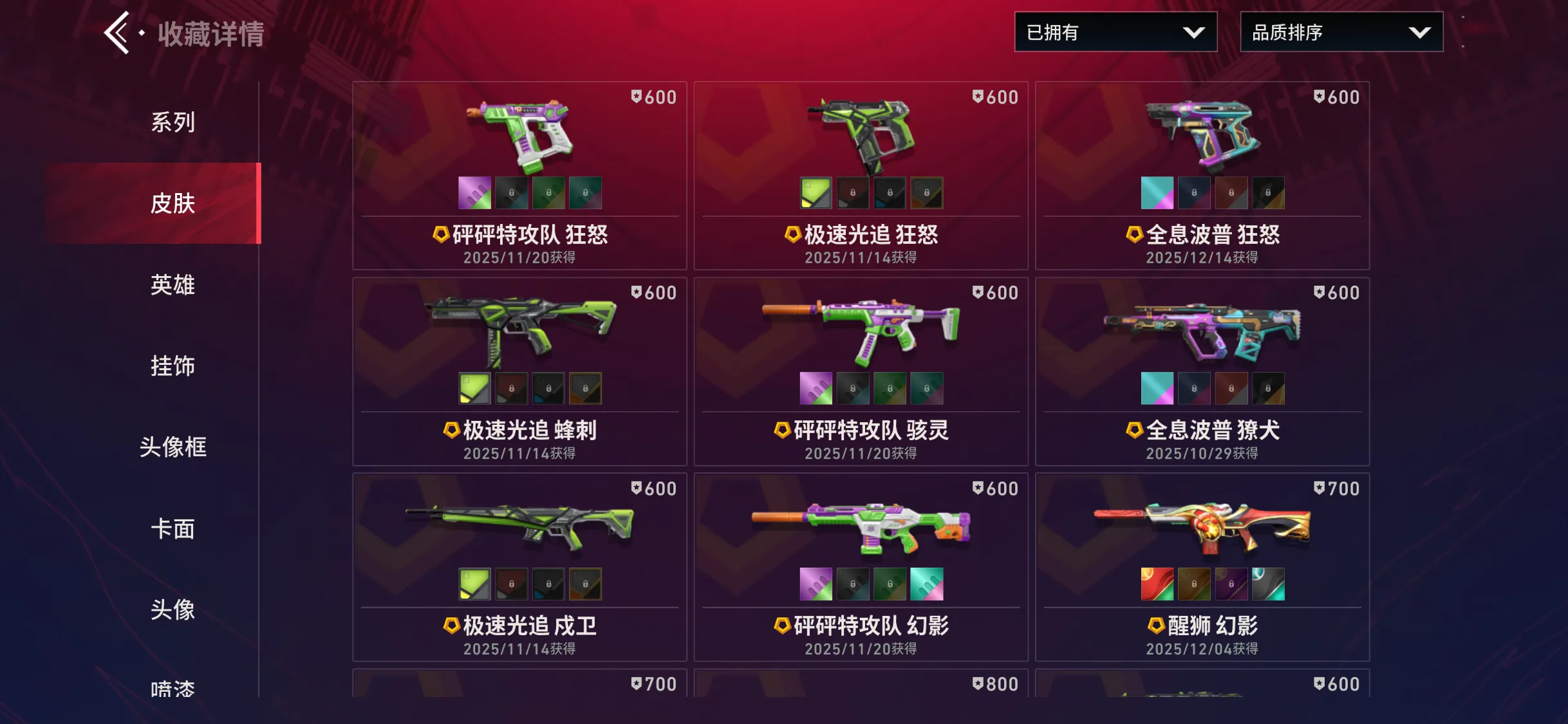The image size is (1568, 724).
Task: Select the teal fourth variant of 砰砰特攻队 幻影
Action: point(927,584)
